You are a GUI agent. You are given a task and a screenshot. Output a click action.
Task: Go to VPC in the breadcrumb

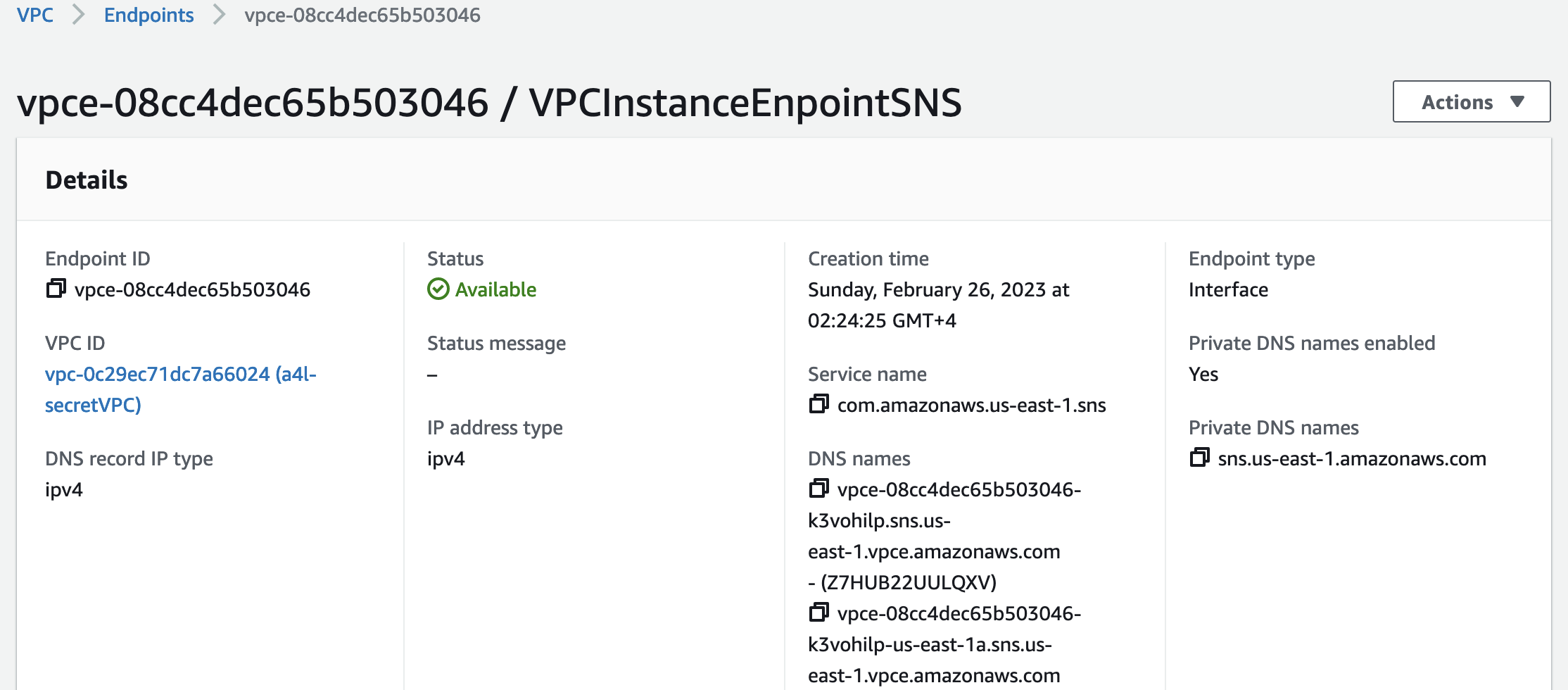(35, 15)
